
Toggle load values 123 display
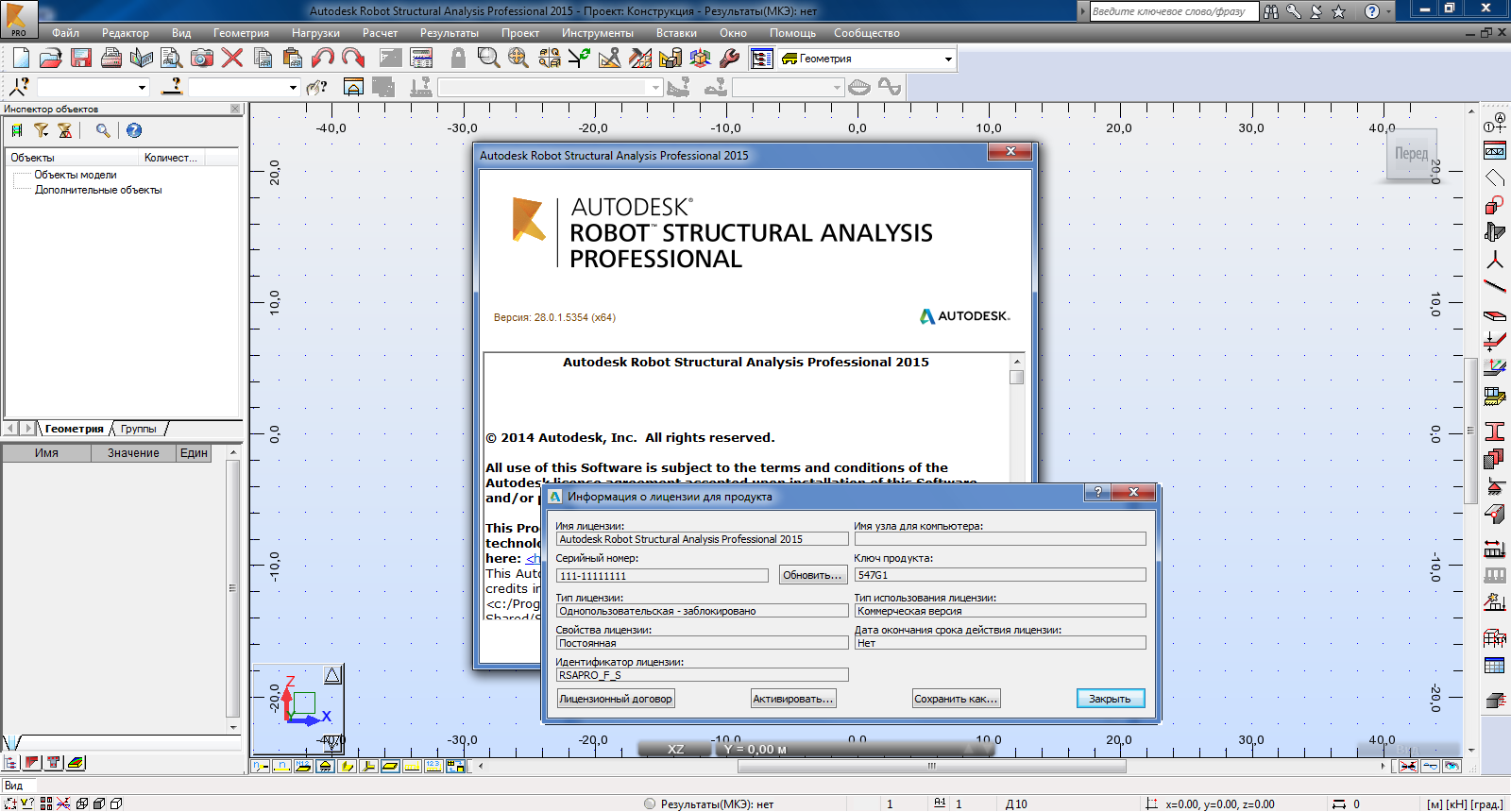433,766
